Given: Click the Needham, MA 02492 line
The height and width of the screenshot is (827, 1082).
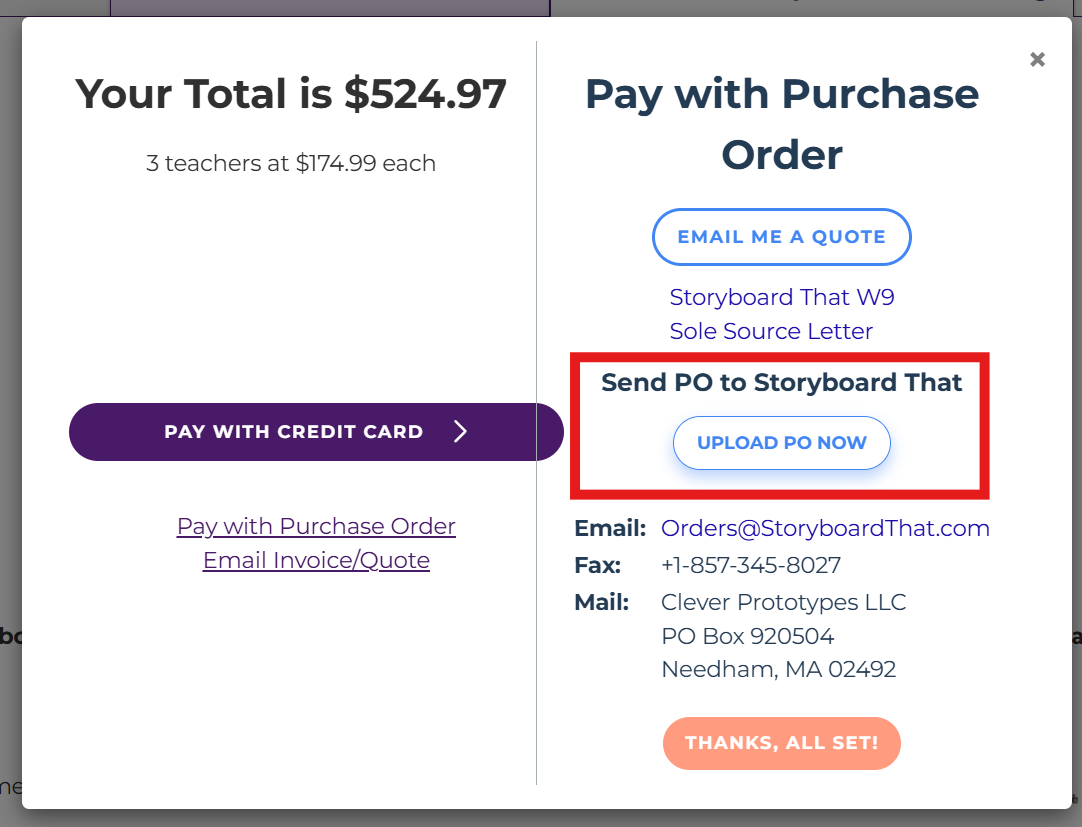Looking at the screenshot, I should (x=778, y=669).
